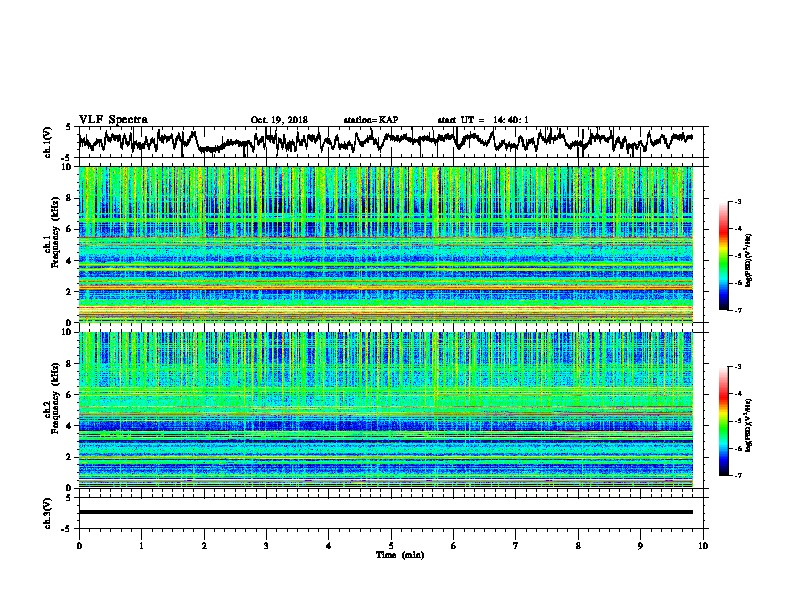Click the ch.2 spectrogram color bar
Screen dimensions: 792x612
click(724, 421)
